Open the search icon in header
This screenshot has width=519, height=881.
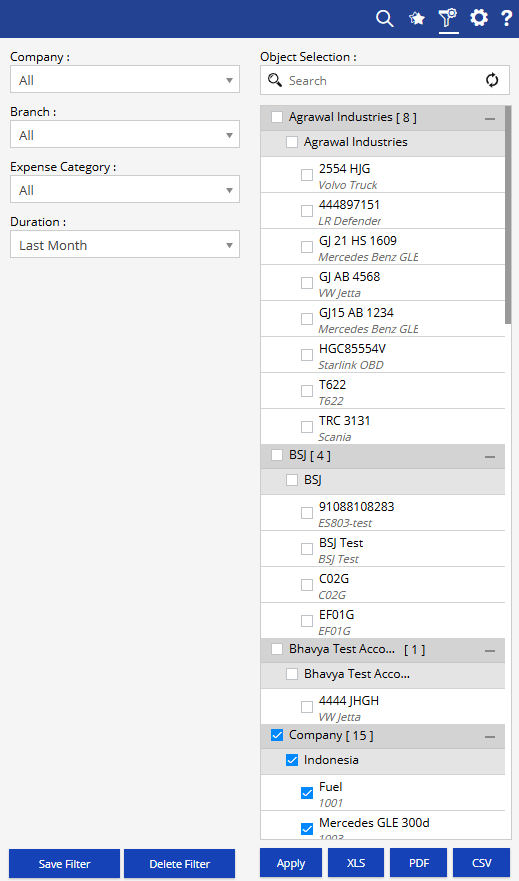pyautogui.click(x=385, y=19)
